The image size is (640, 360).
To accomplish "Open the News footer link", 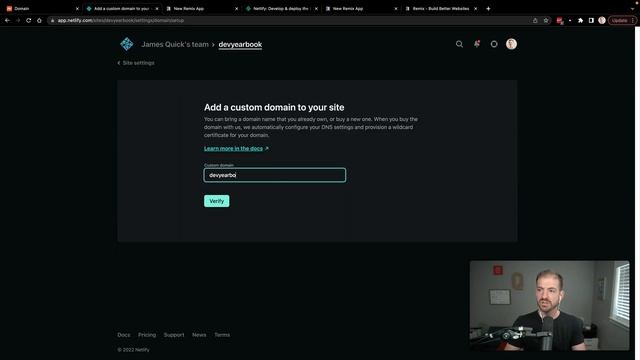I will coord(199,335).
